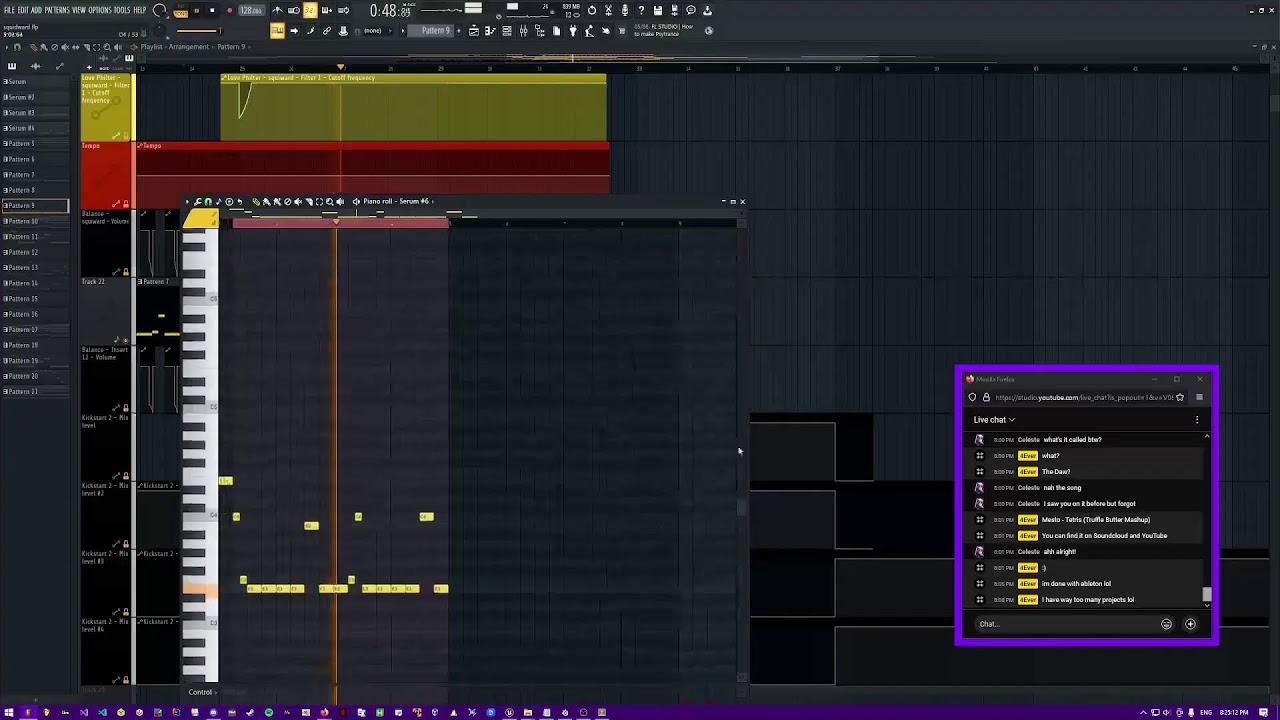The height and width of the screenshot is (720, 1280).
Task: Click the Piano roll speaker playback tool
Action: pyautogui.click(x=340, y=202)
